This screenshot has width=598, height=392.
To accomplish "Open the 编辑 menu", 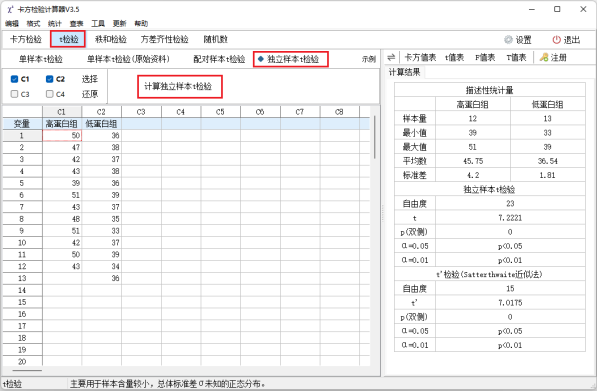I will (x=12, y=24).
